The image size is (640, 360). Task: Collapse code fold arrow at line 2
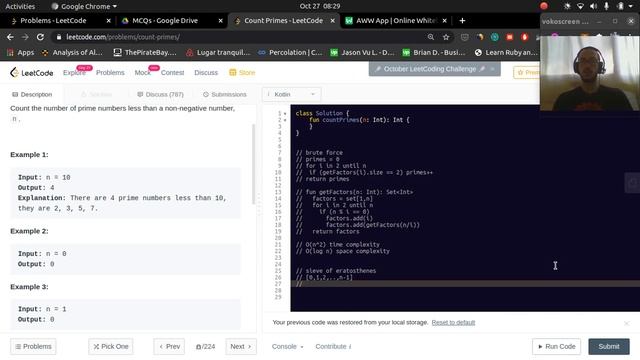point(285,120)
